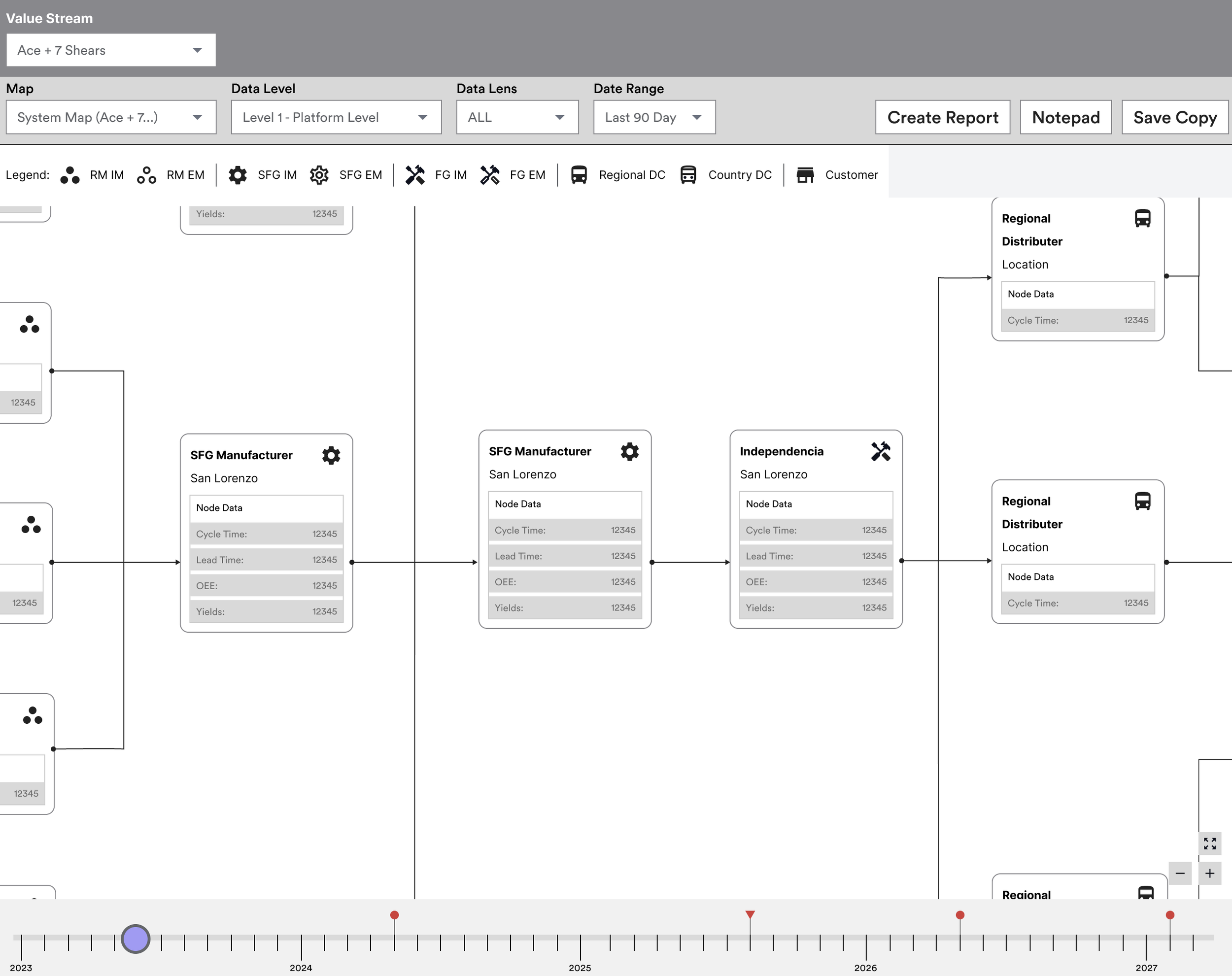
Task: Click the fit-to-screen expand icon
Action: click(1210, 843)
